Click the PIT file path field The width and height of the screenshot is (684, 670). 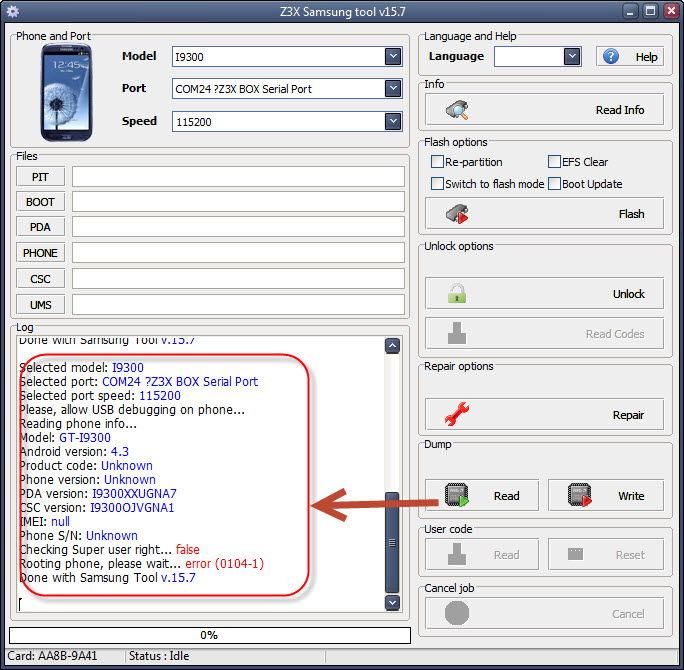tap(238, 177)
